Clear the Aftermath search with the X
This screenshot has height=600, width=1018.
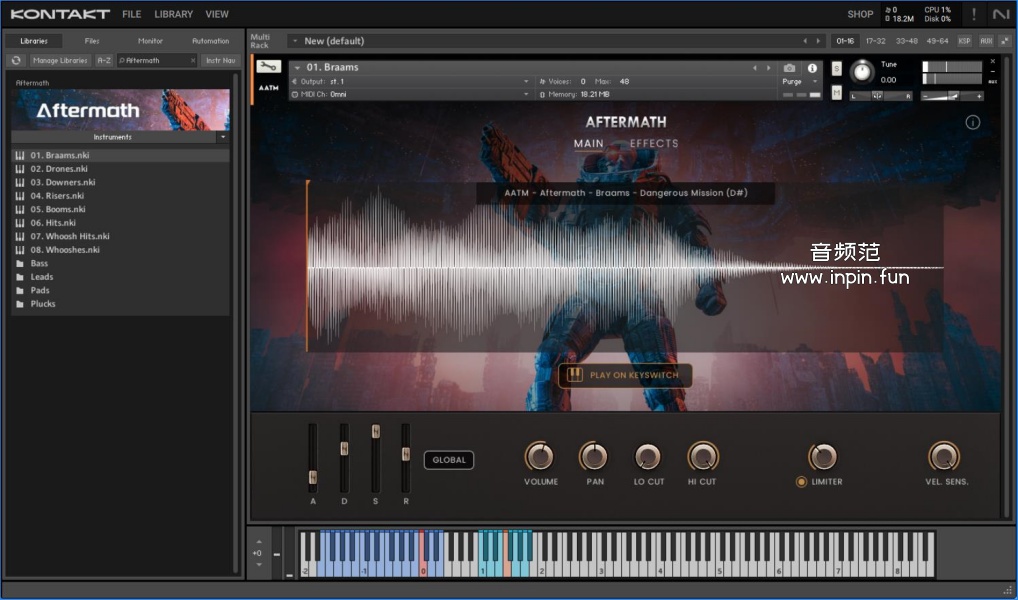pos(193,60)
